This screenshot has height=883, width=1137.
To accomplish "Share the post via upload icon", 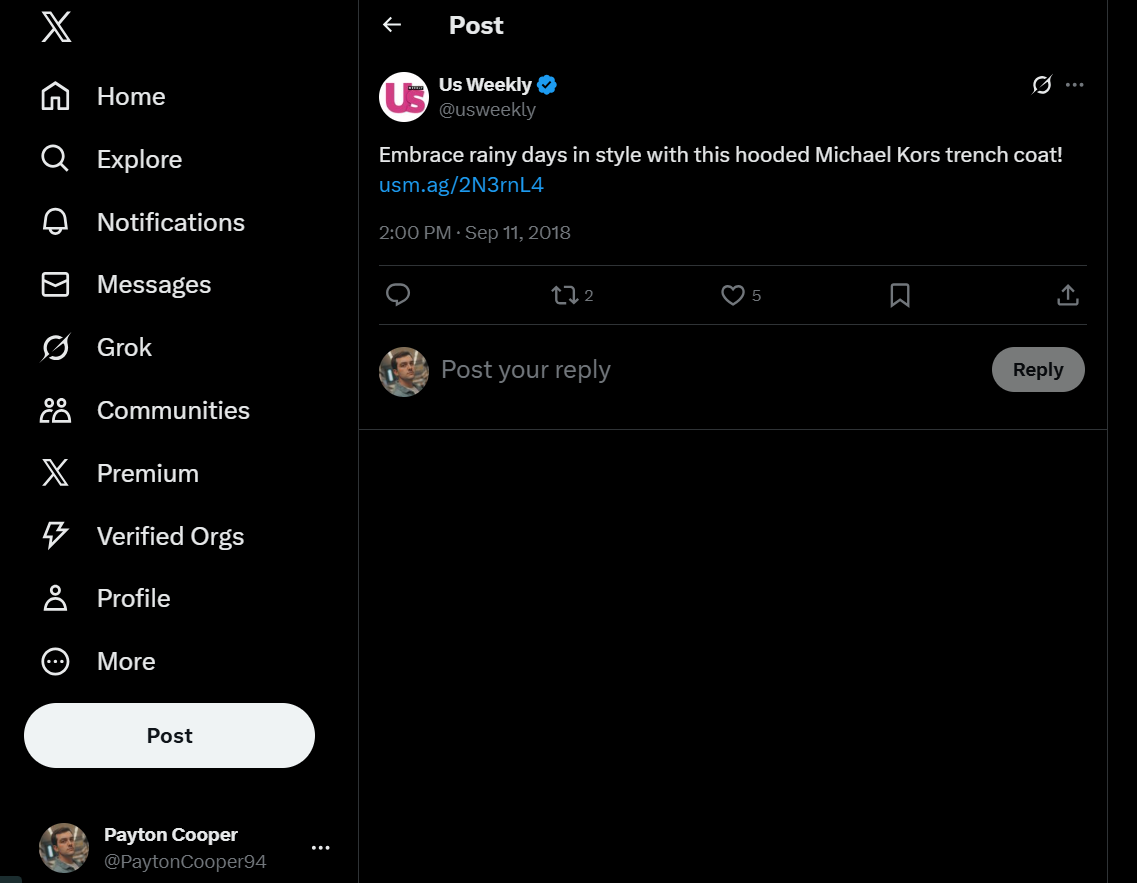I will point(1067,295).
